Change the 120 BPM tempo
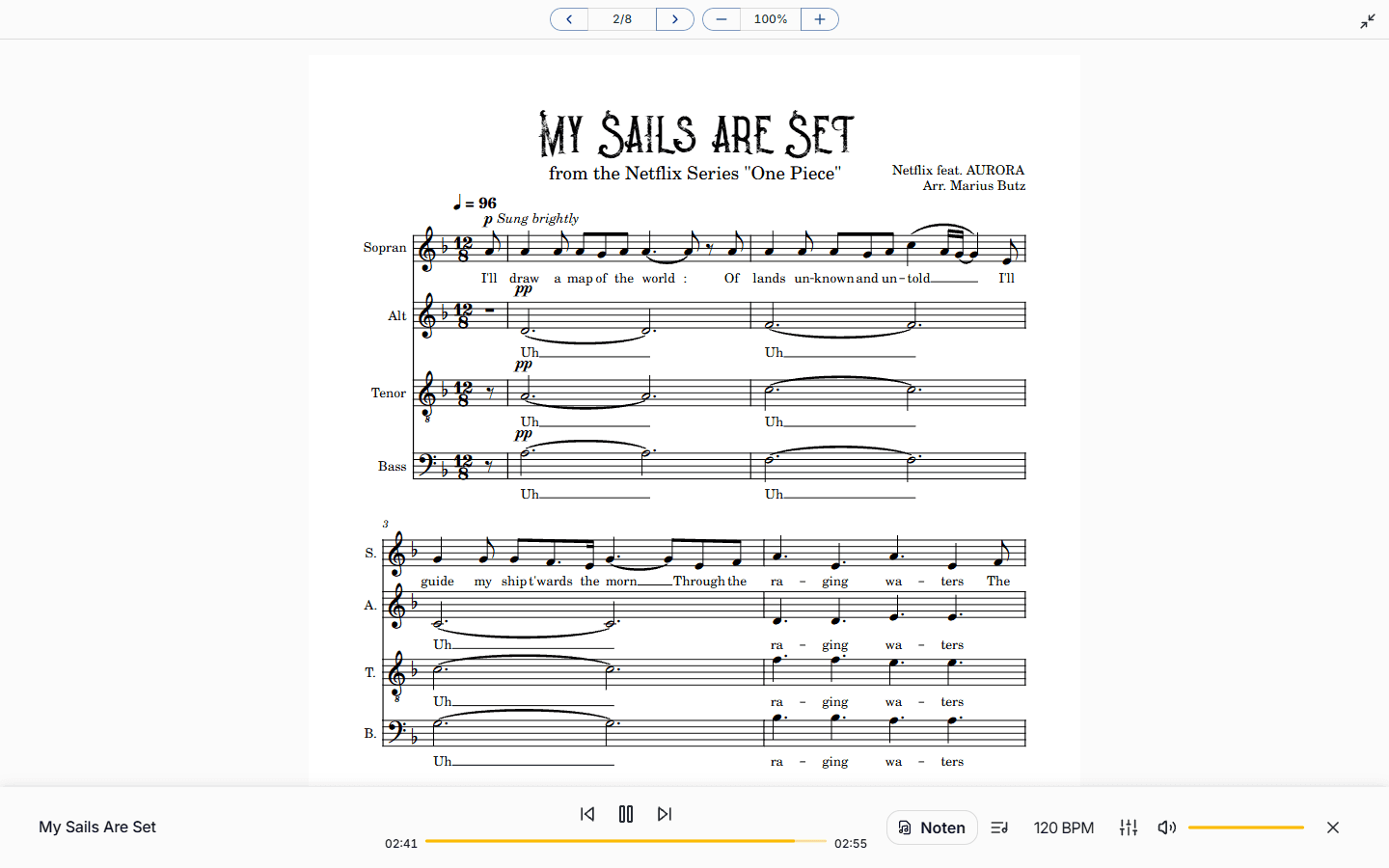Viewport: 1389px width, 868px height. (x=1064, y=827)
